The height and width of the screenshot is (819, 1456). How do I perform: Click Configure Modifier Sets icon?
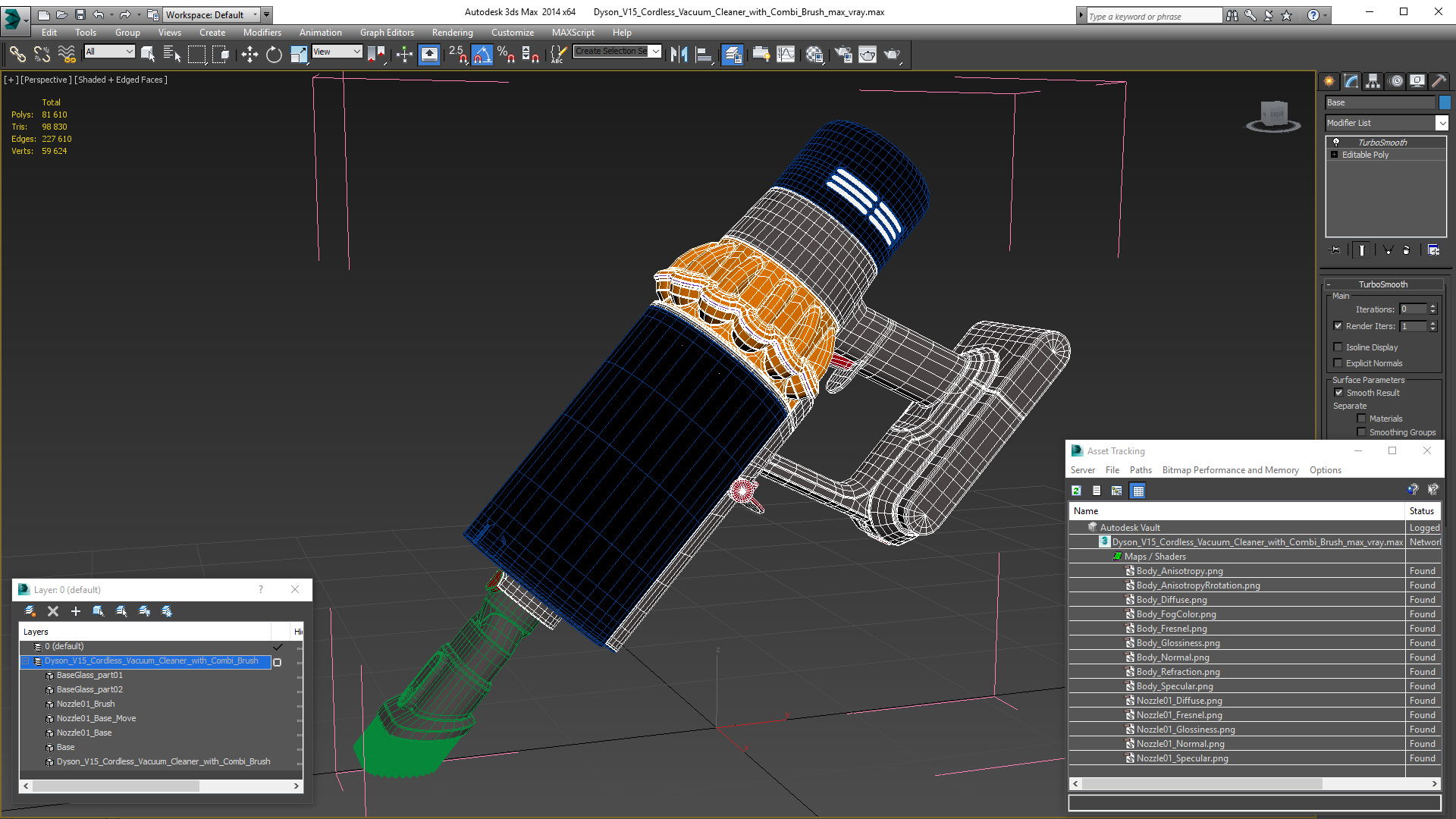tap(1433, 249)
